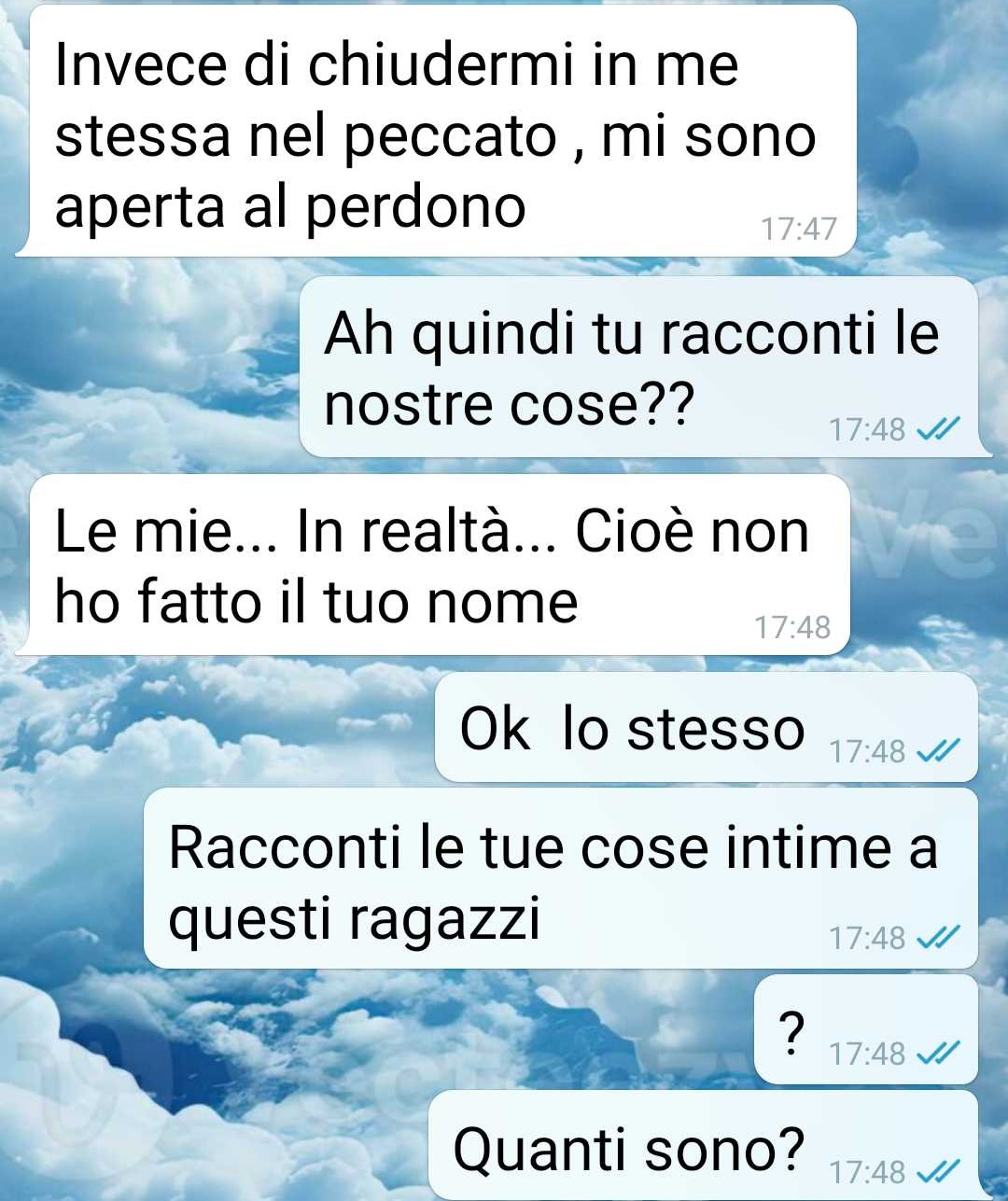Tap the 17:48 timestamp of "nostre cose??" message
Viewport: 1008px width, 1201px height.
coord(867,429)
